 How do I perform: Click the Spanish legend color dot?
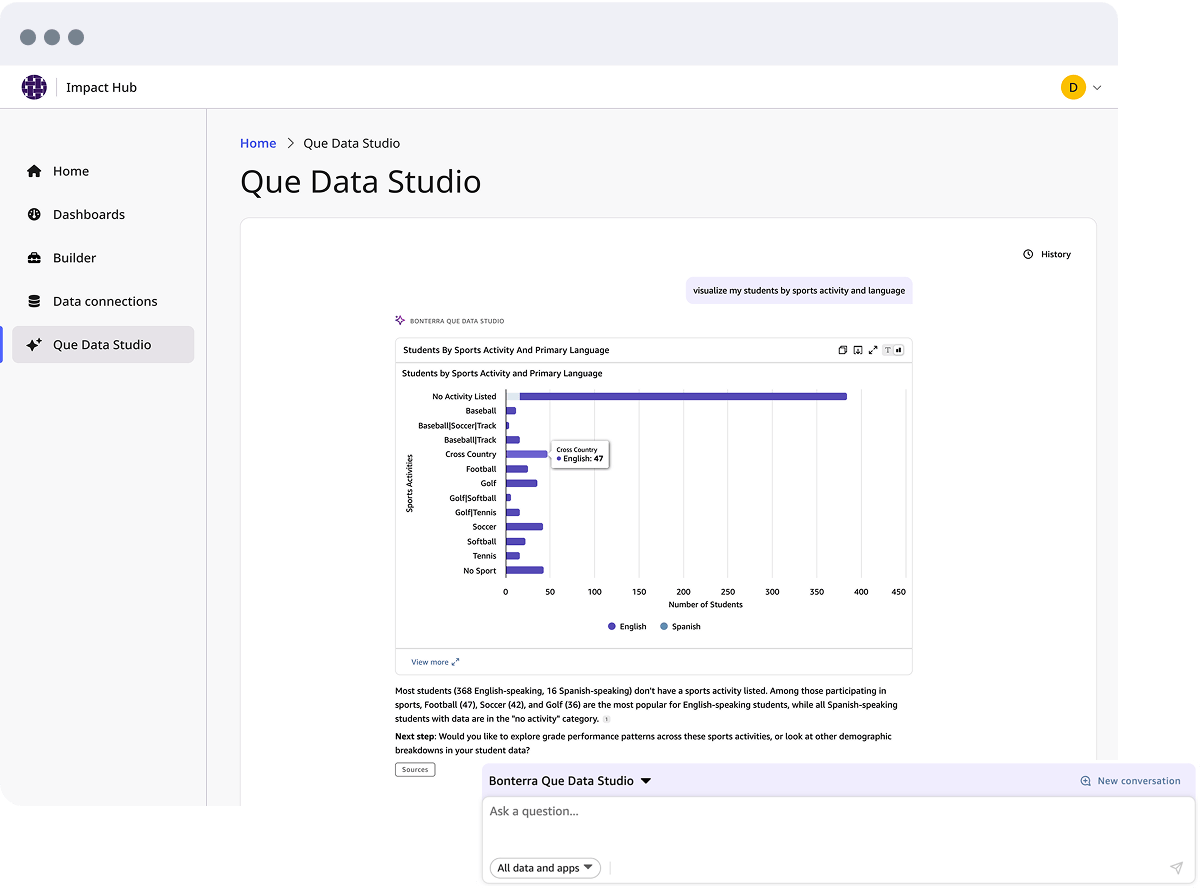(664, 627)
